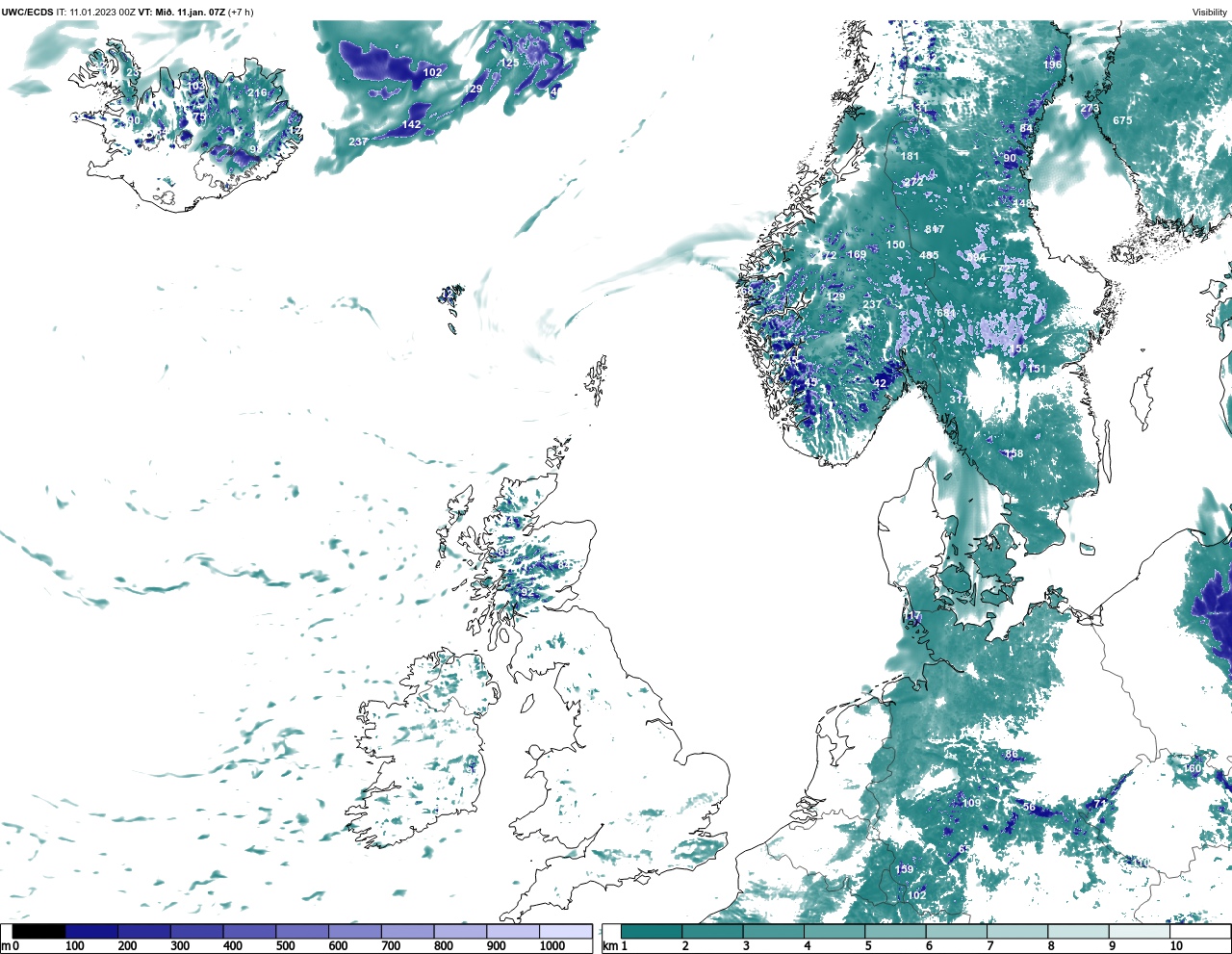Image resolution: width=1232 pixels, height=954 pixels.
Task: Click the '71' value on the map
Action: coord(1099,804)
